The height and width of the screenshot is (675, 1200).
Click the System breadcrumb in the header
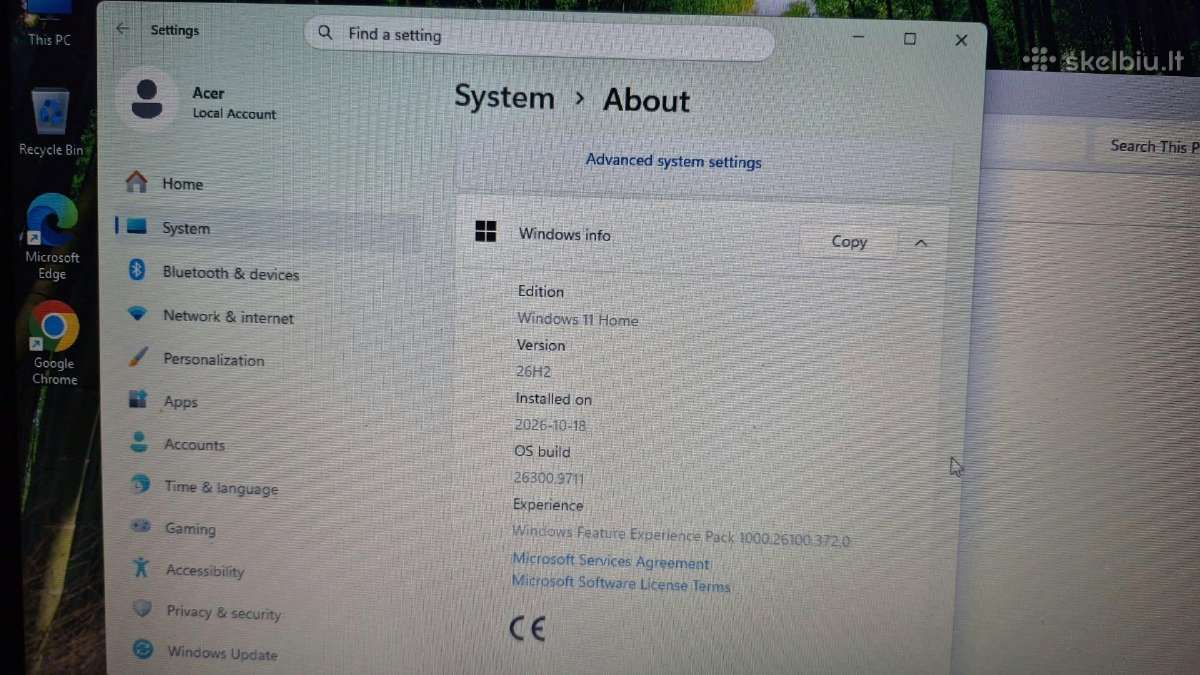504,98
